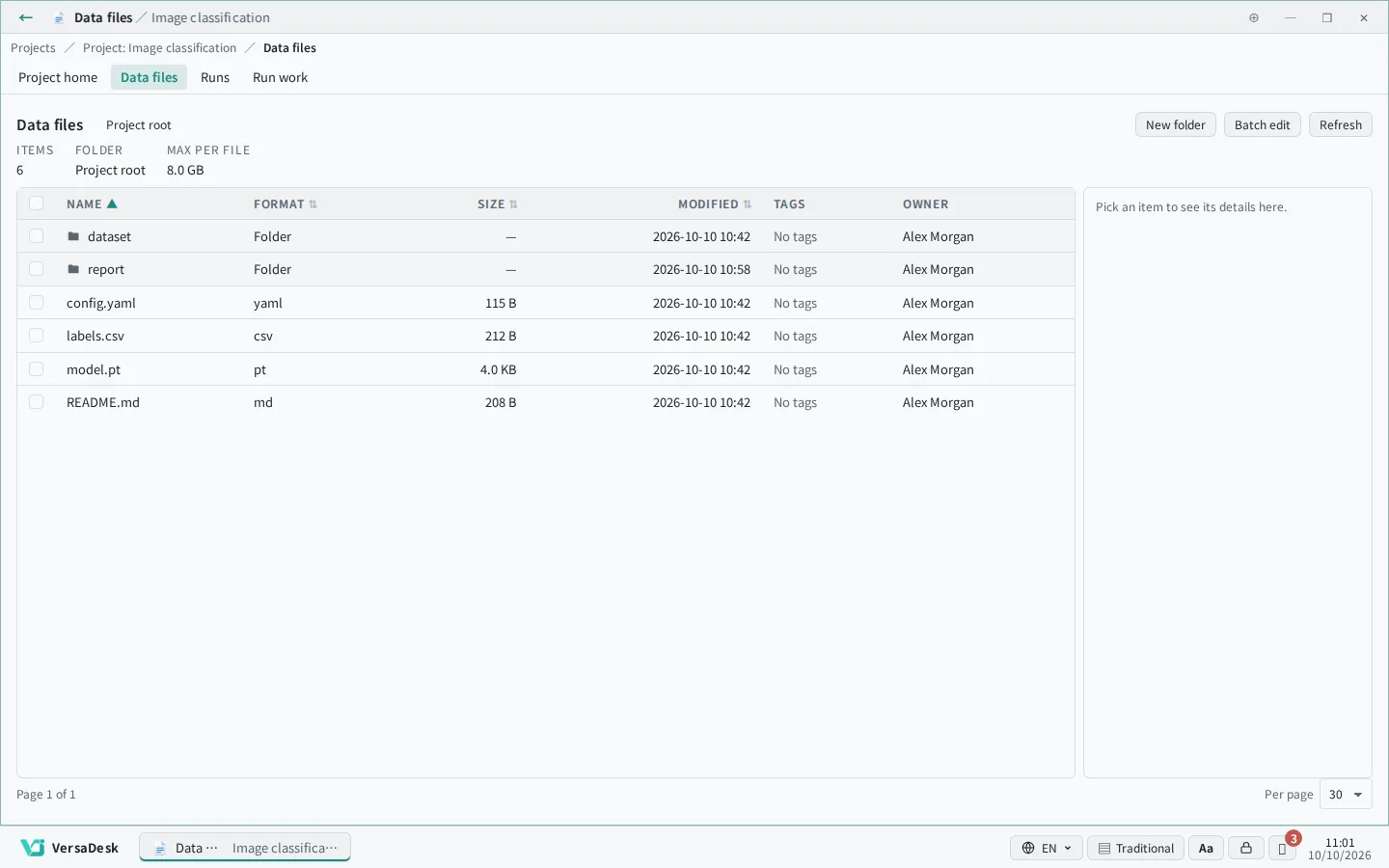
Task: Click the csv format cell
Action: click(263, 336)
